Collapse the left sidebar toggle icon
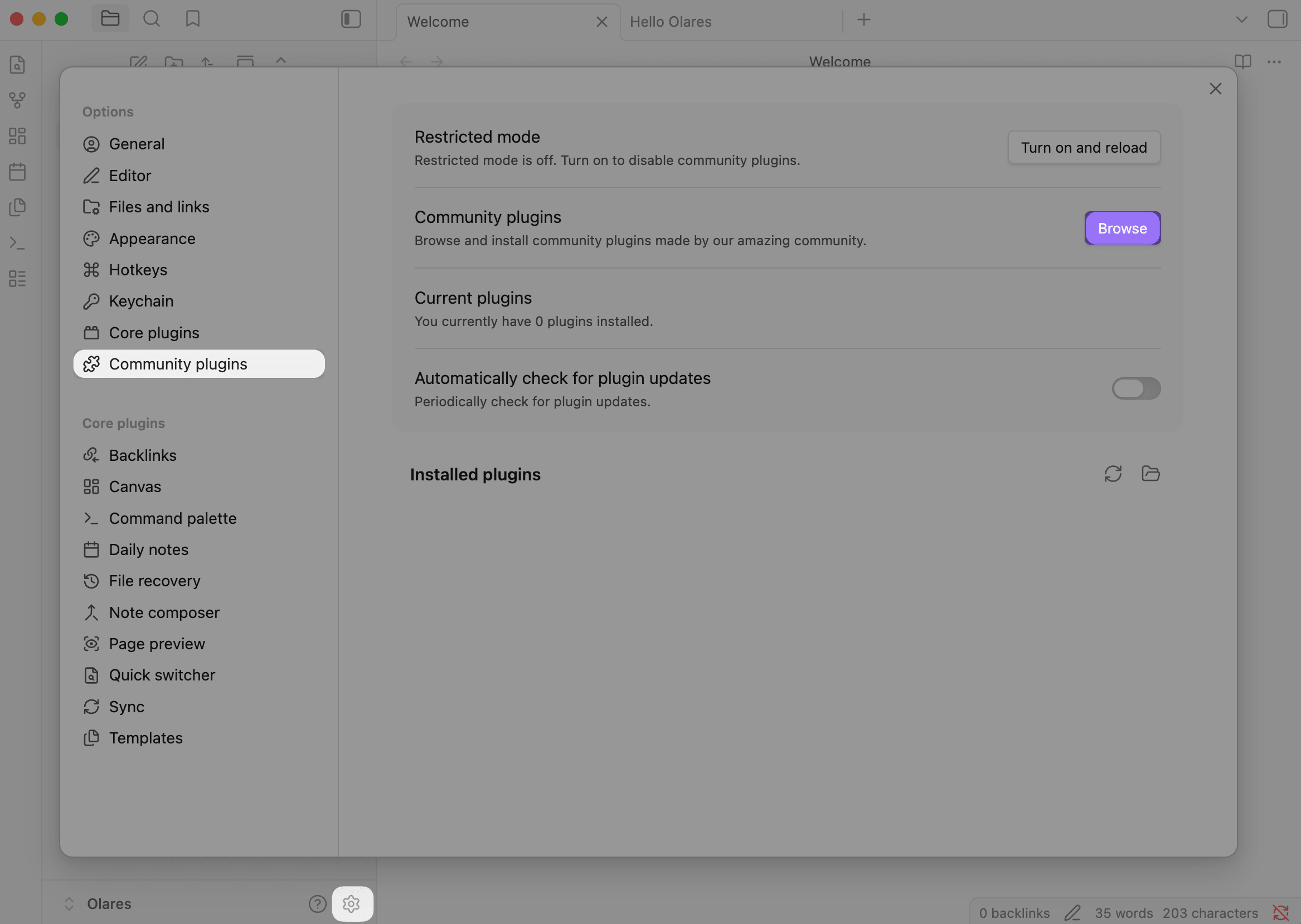 click(351, 19)
